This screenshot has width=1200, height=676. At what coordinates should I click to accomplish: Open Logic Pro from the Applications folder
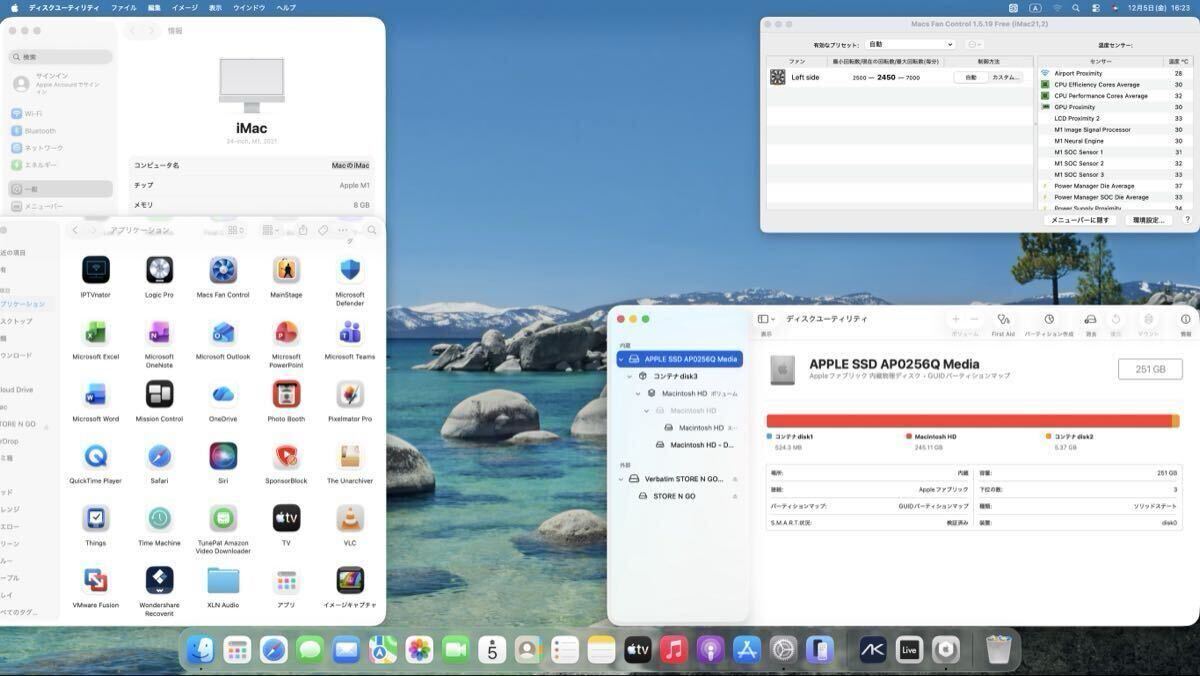(159, 271)
